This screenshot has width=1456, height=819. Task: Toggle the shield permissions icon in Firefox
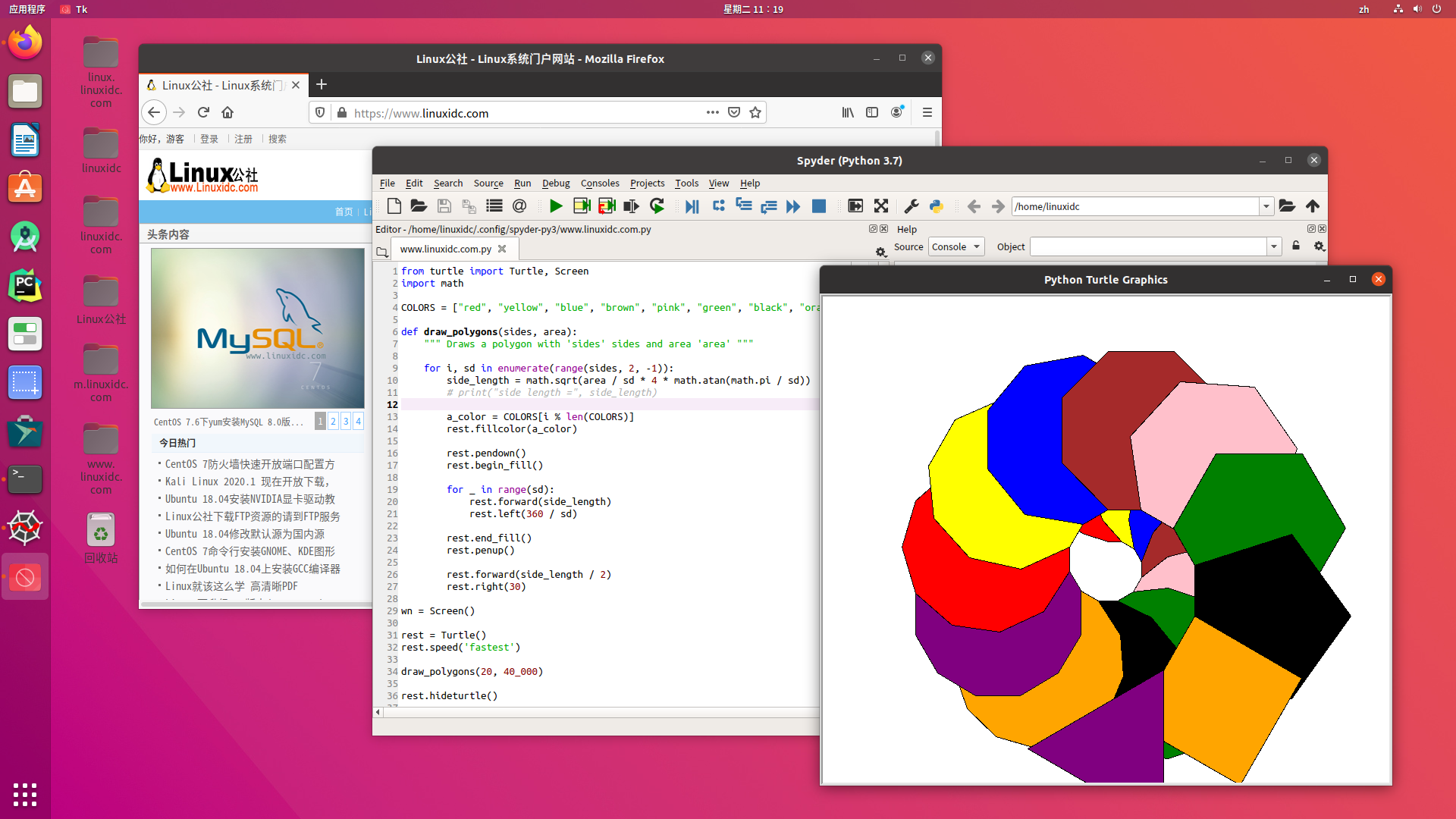tap(319, 112)
